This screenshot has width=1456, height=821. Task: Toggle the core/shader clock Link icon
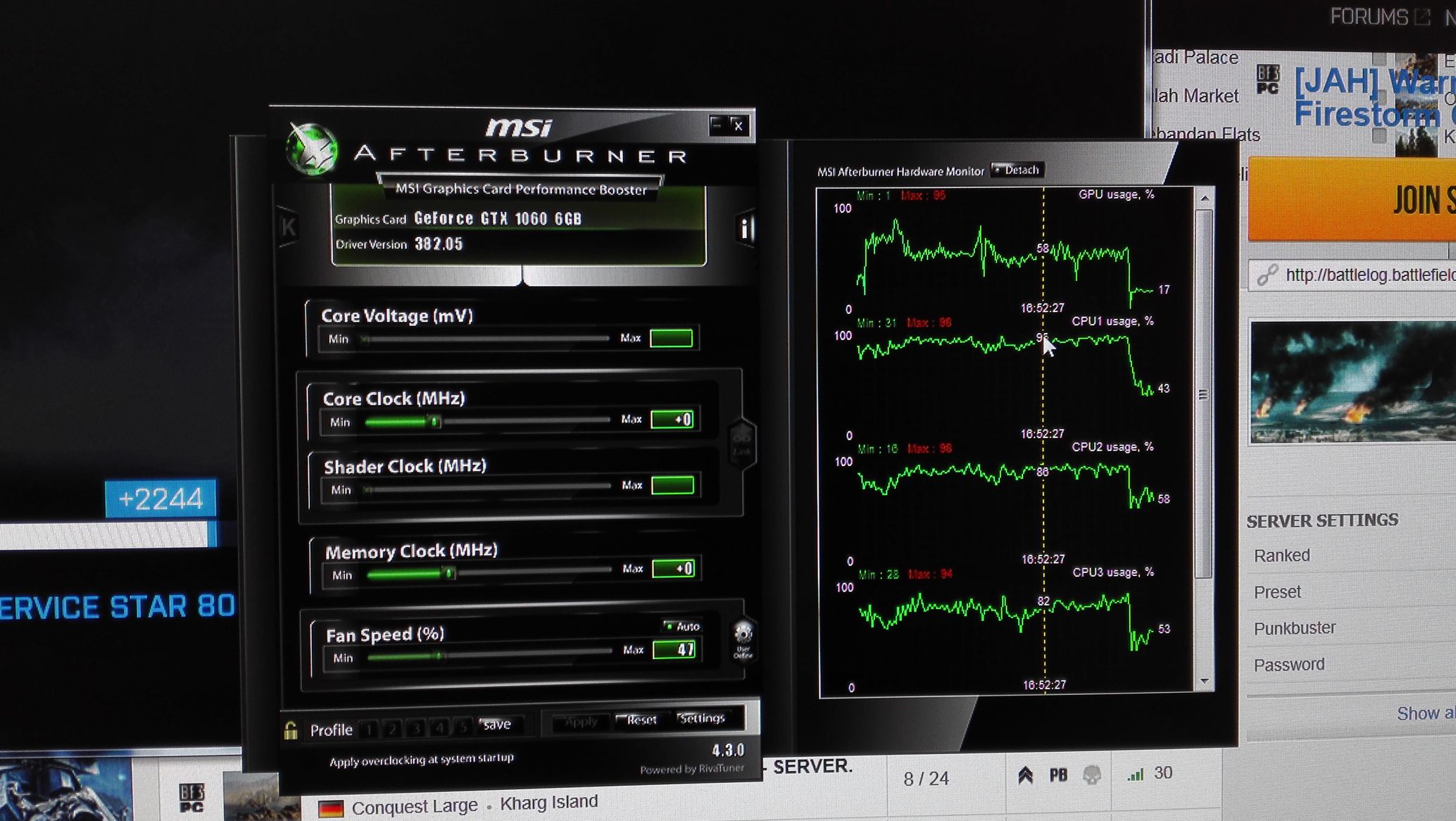pyautogui.click(x=741, y=444)
